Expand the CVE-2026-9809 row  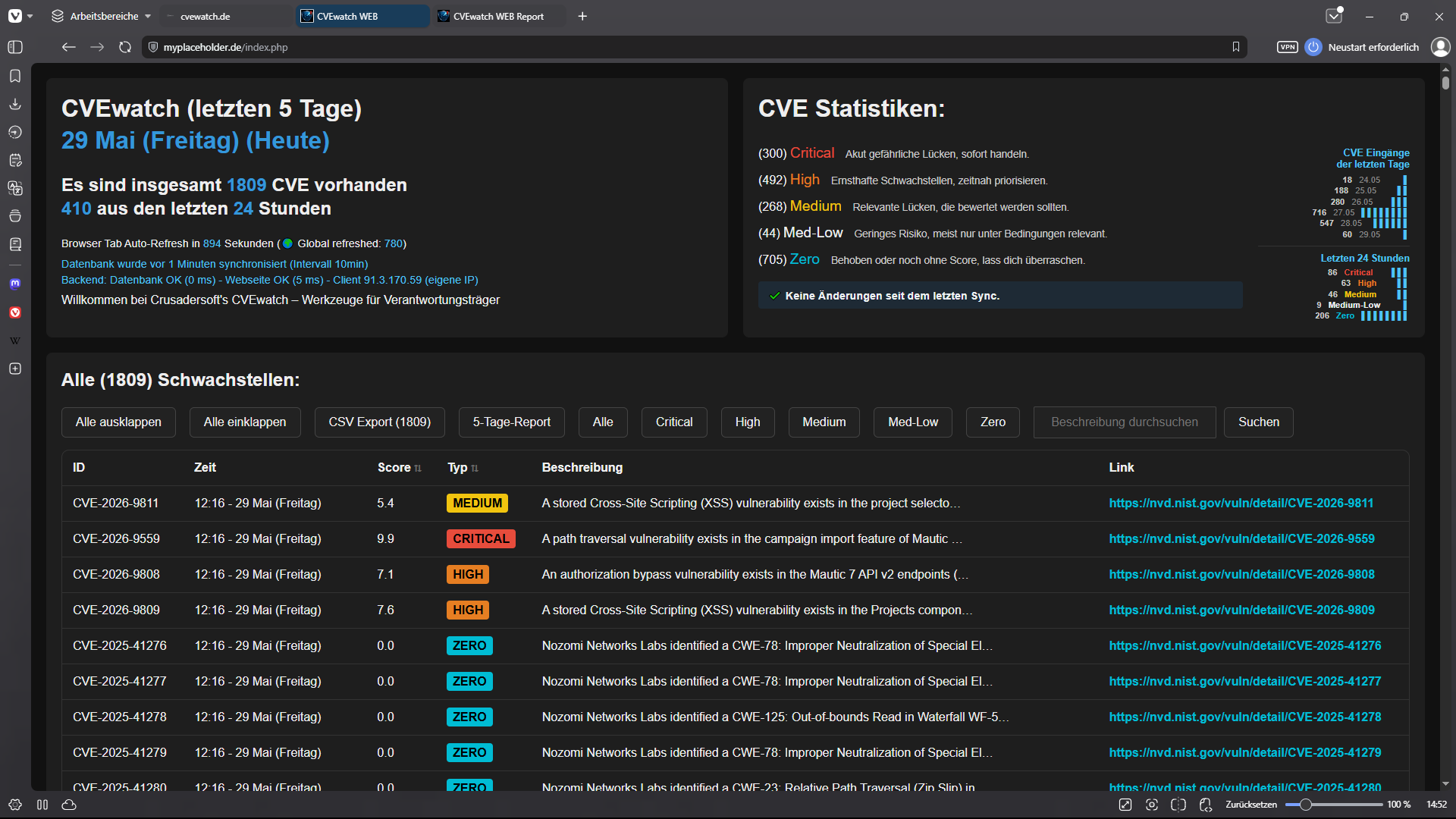click(x=736, y=610)
